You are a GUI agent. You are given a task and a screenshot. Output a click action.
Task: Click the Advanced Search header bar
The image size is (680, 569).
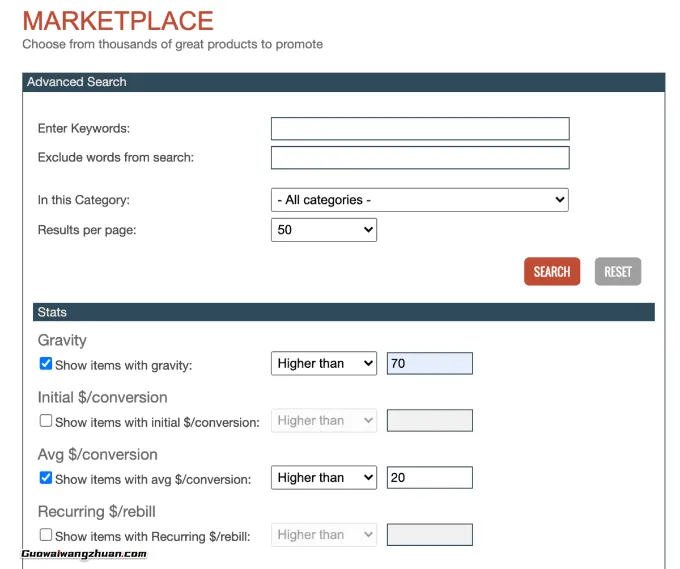click(x=343, y=82)
